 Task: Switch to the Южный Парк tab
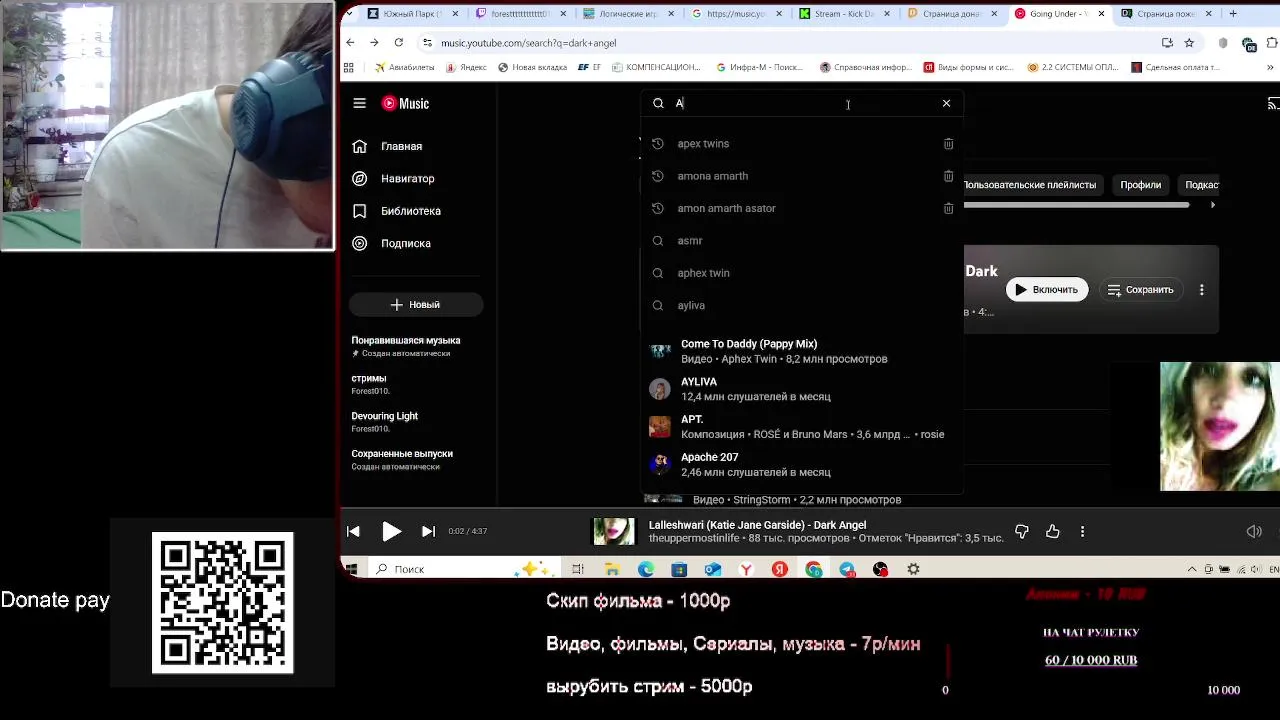pyautogui.click(x=410, y=14)
